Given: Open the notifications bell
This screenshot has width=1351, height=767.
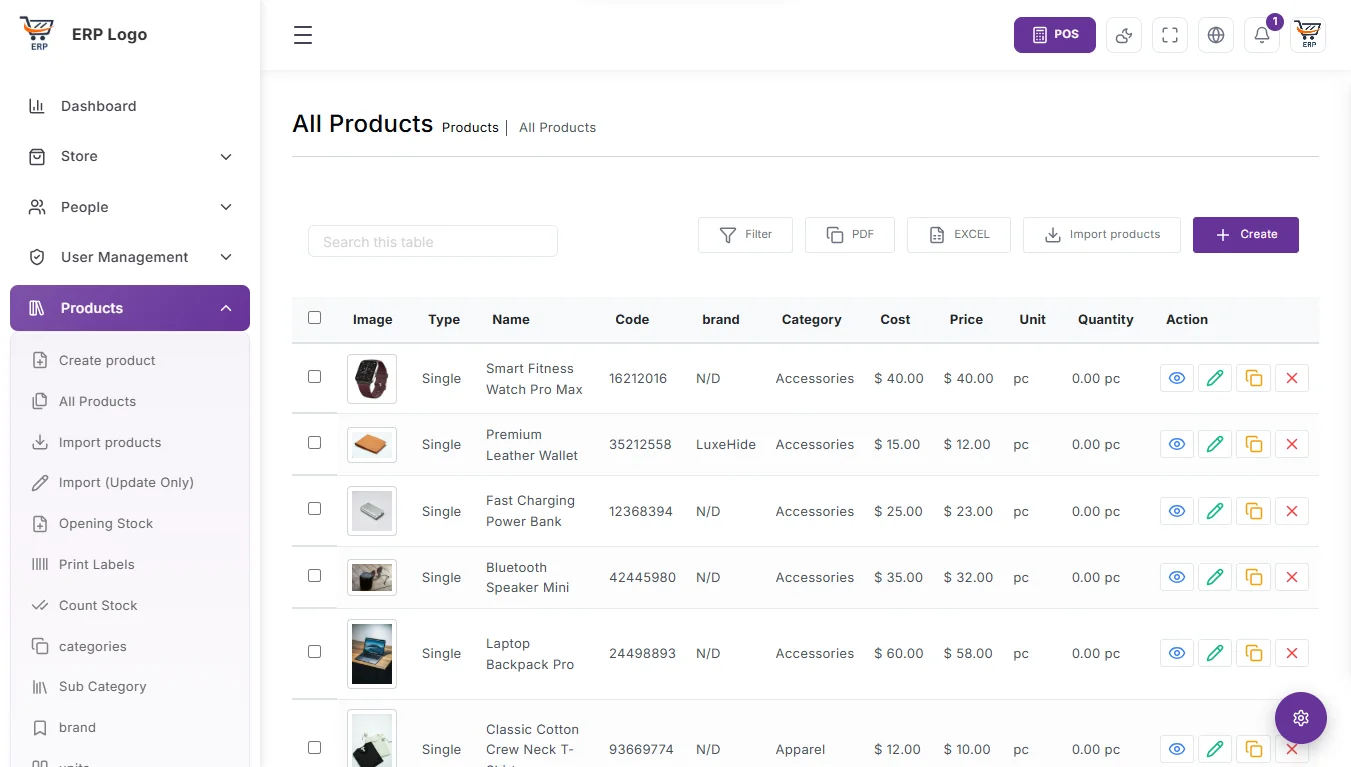Looking at the screenshot, I should pos(1262,35).
